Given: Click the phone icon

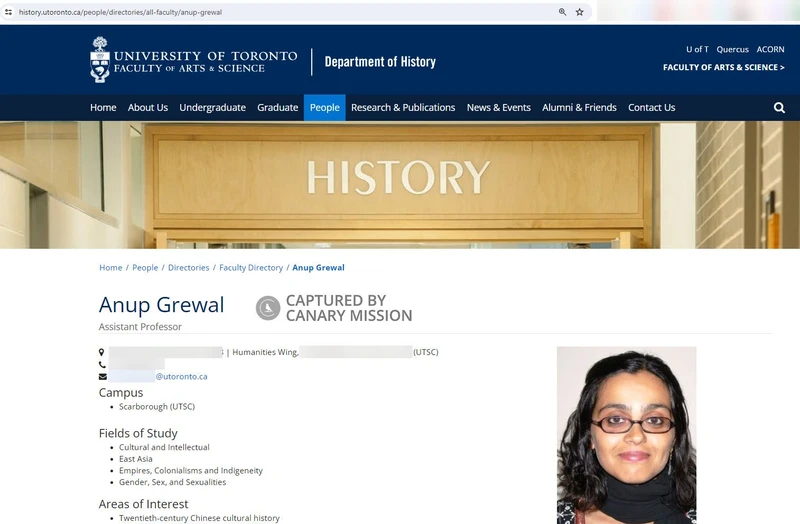Looking at the screenshot, I should [x=103, y=364].
